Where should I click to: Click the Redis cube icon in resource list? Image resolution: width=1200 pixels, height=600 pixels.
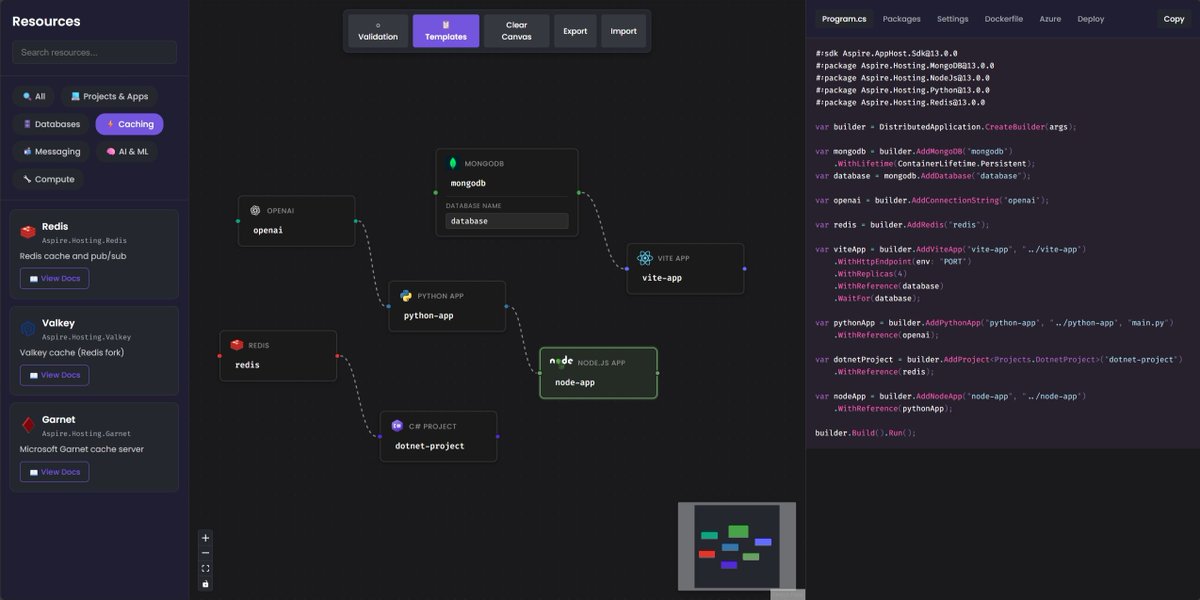28,232
